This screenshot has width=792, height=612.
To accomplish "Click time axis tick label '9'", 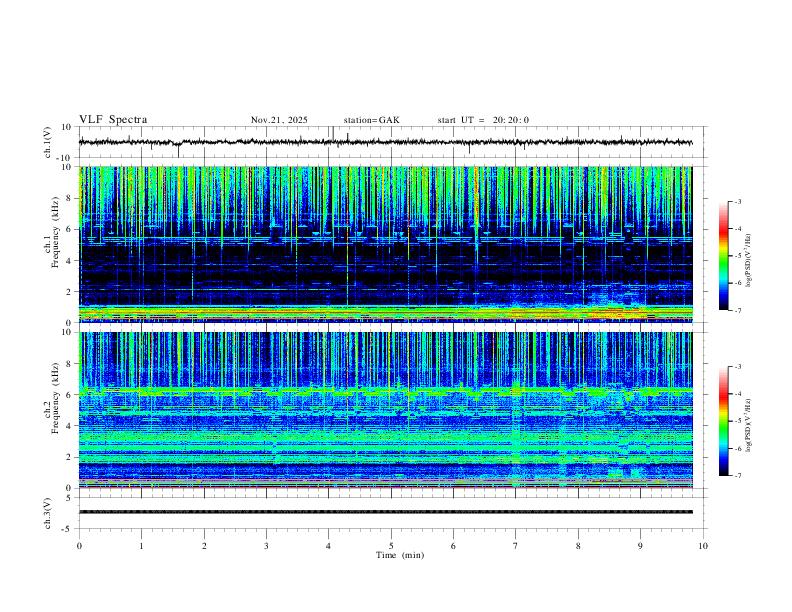I will 640,546.
